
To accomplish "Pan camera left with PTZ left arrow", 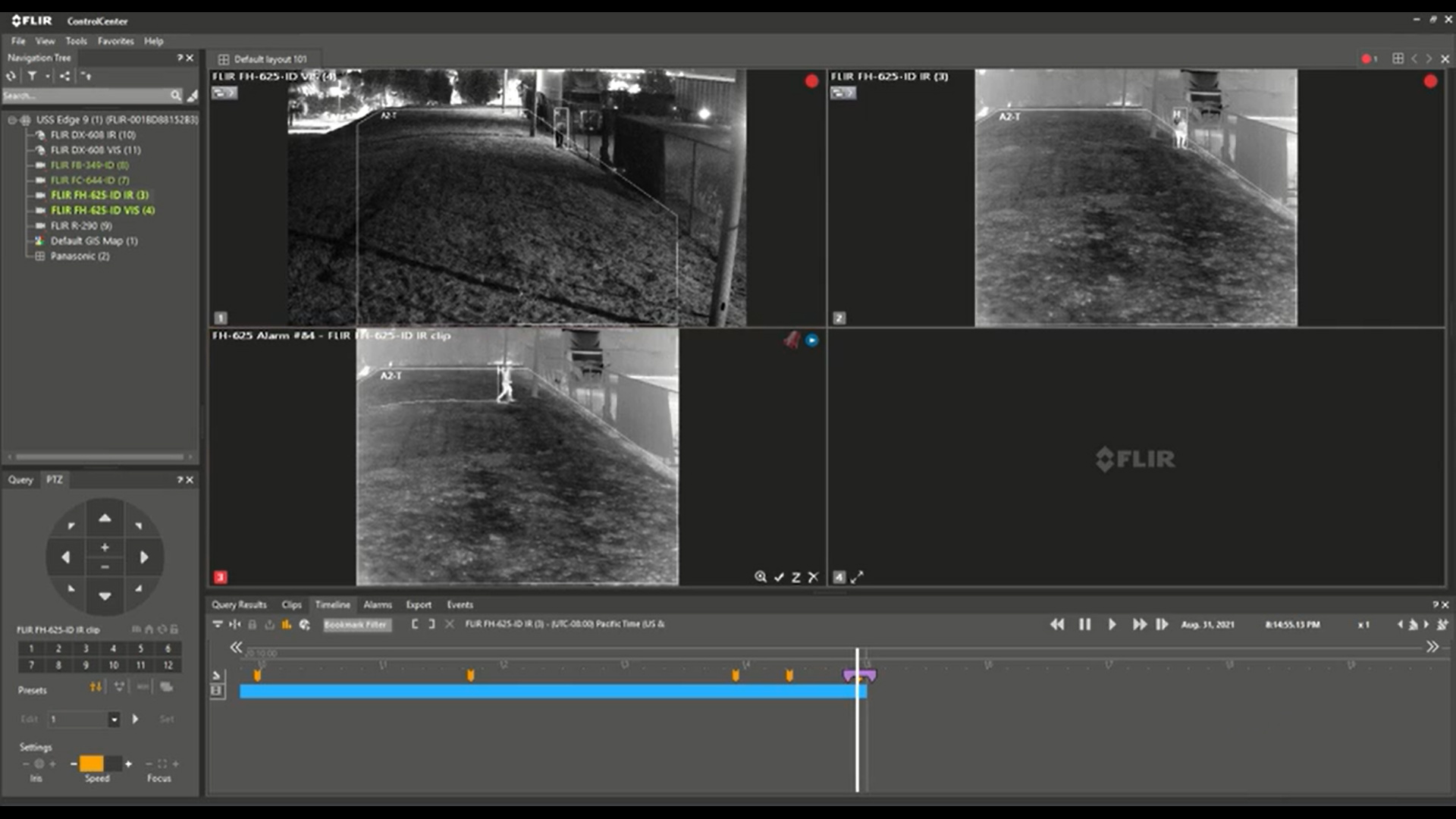I will [65, 557].
